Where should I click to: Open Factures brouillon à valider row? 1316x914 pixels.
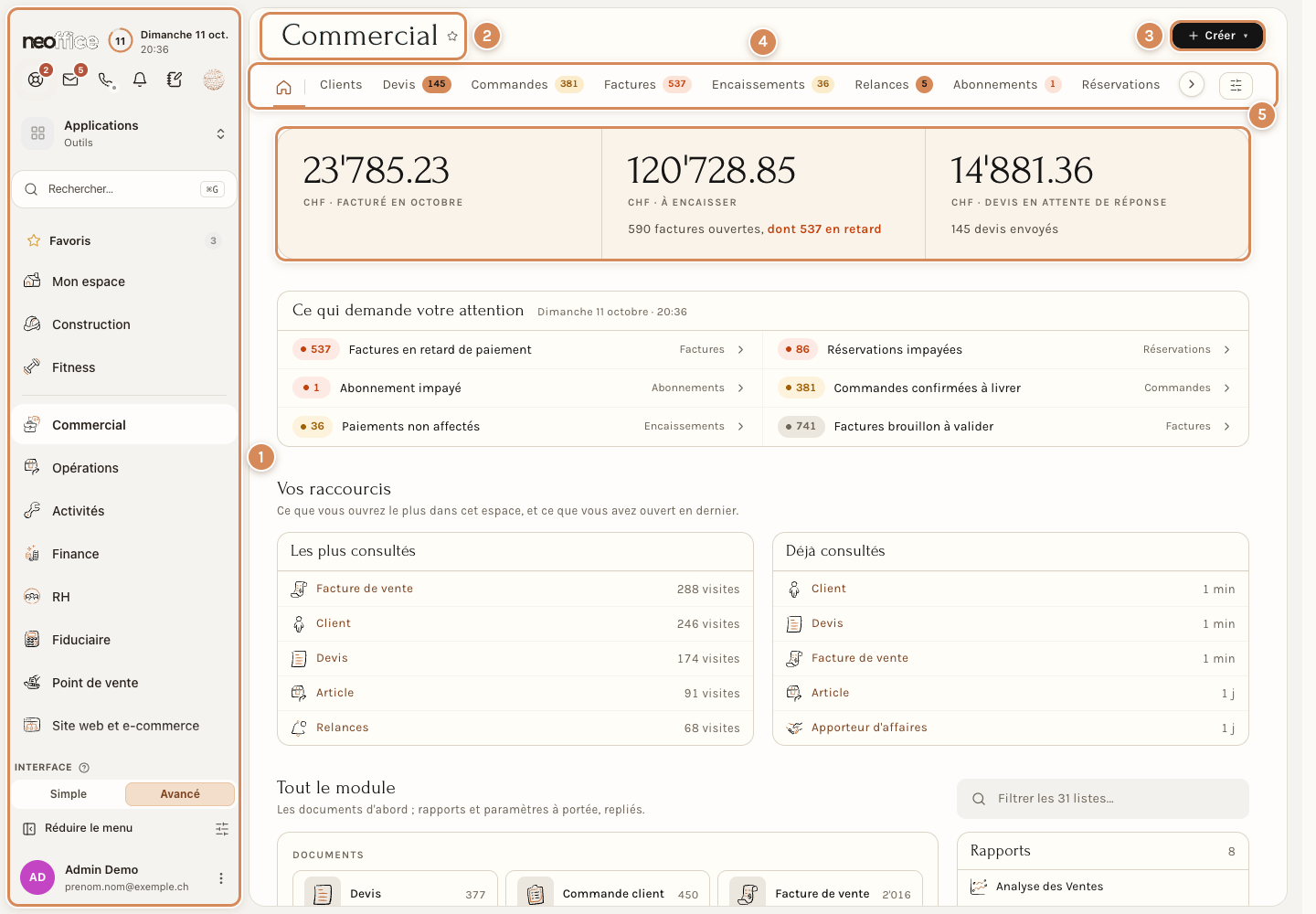click(x=1005, y=426)
